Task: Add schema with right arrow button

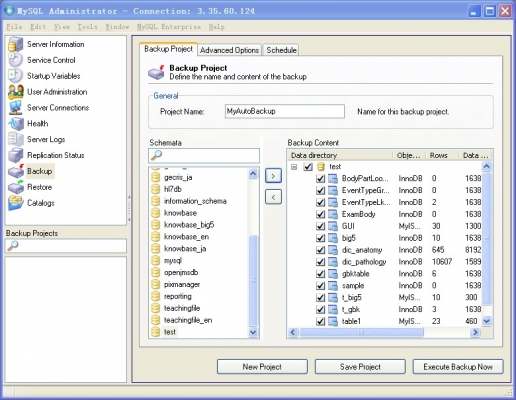Action: tap(273, 176)
